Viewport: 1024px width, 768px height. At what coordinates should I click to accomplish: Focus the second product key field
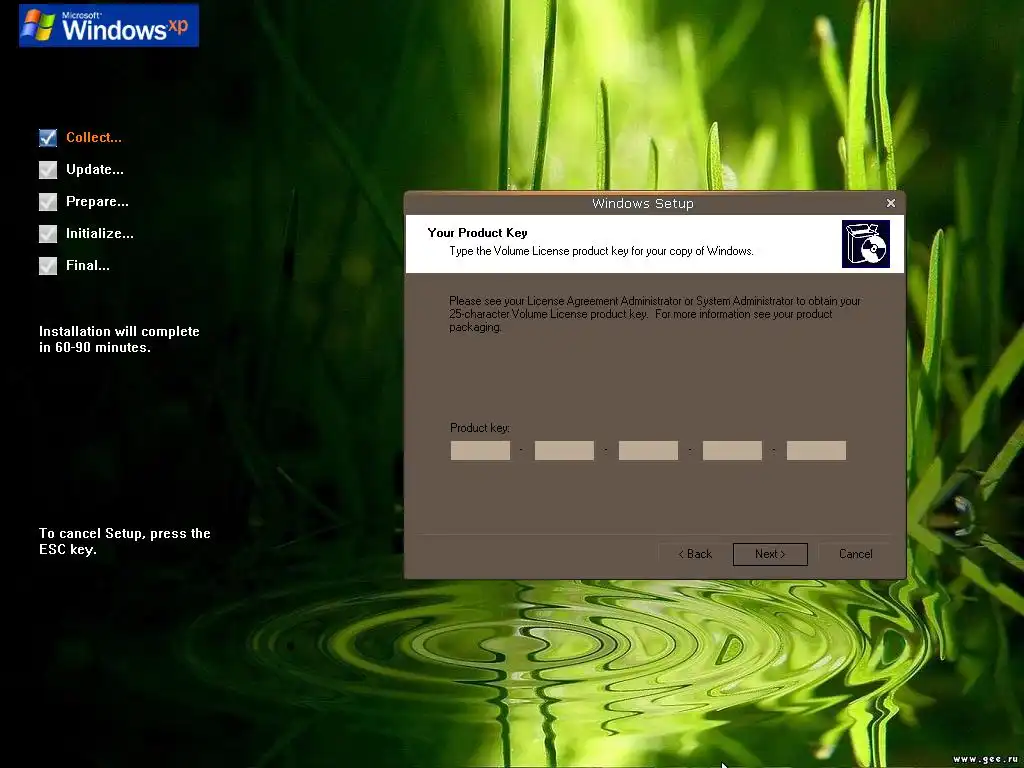click(x=564, y=450)
